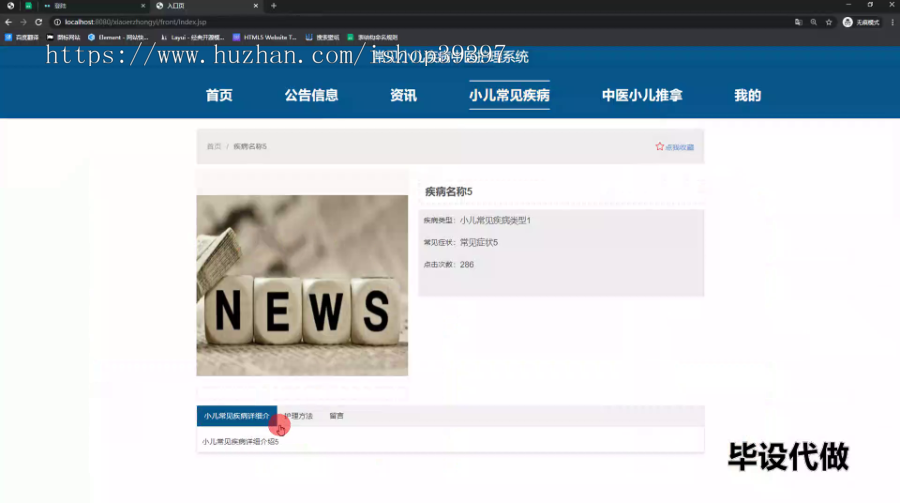The image size is (900, 503).
Task: Switch to the first pinned globe tab
Action: pyautogui.click(x=10, y=6)
